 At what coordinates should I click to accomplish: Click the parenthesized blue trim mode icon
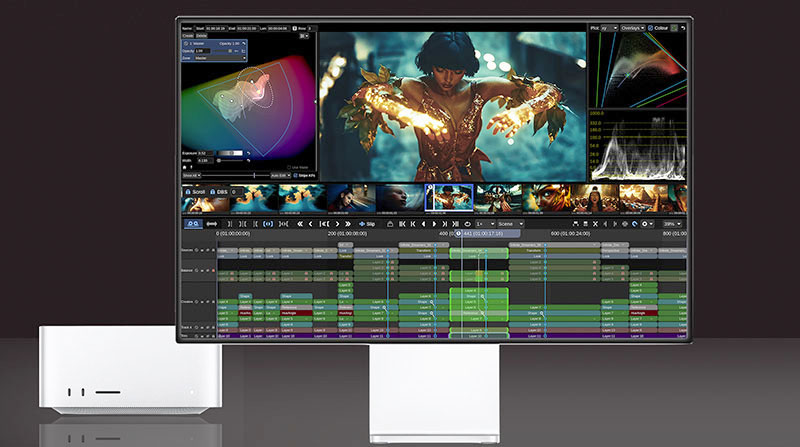tap(268, 224)
